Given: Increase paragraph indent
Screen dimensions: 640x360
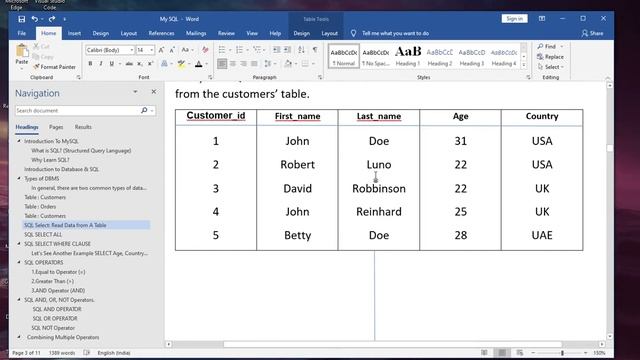Looking at the screenshot, I should click(287, 50).
